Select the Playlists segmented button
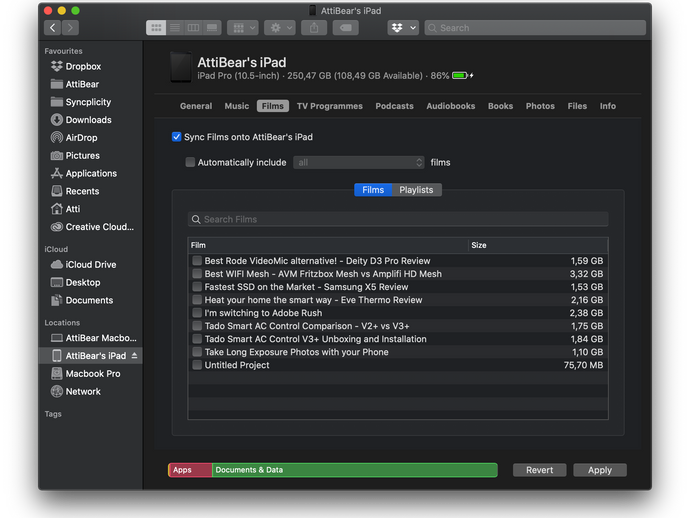Image resolution: width=690 pixels, height=518 pixels. tap(416, 190)
